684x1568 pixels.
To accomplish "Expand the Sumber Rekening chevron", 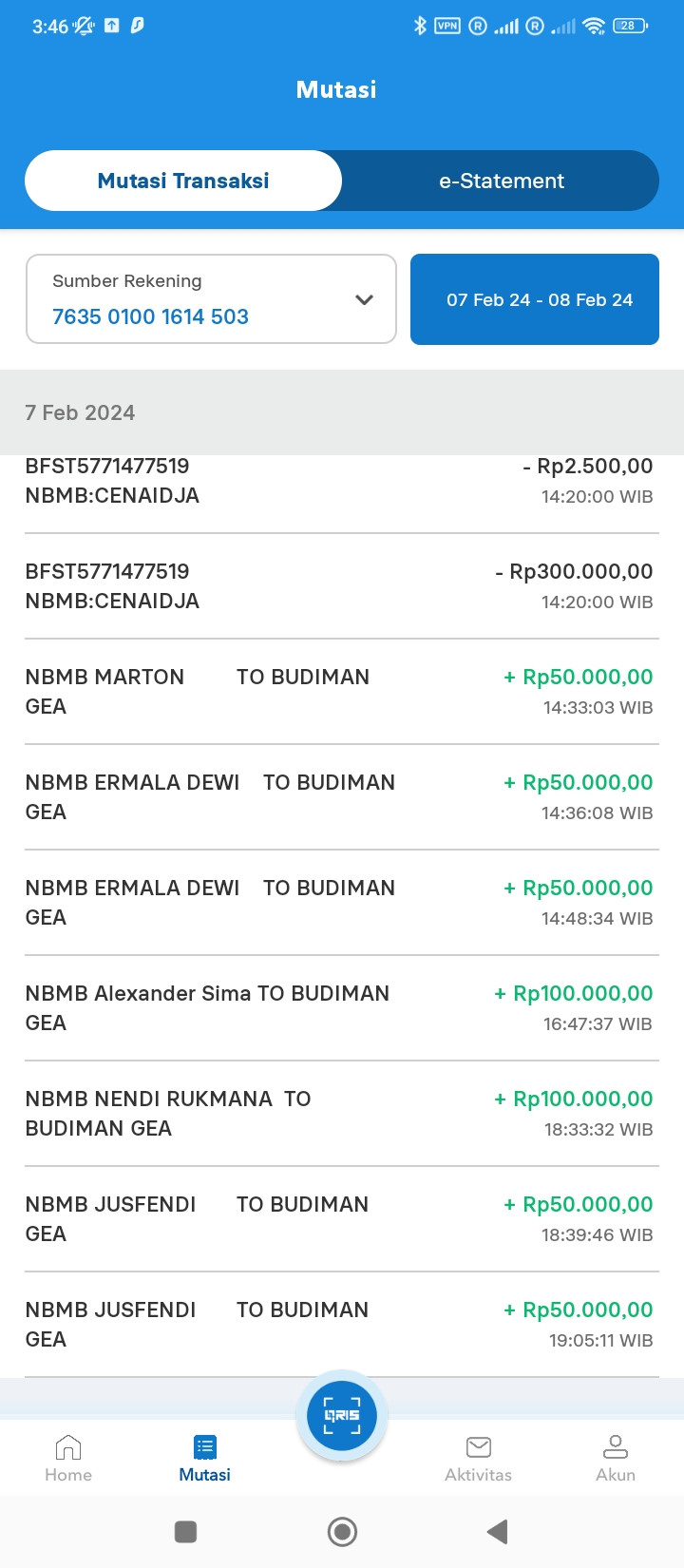I will pos(364,299).
